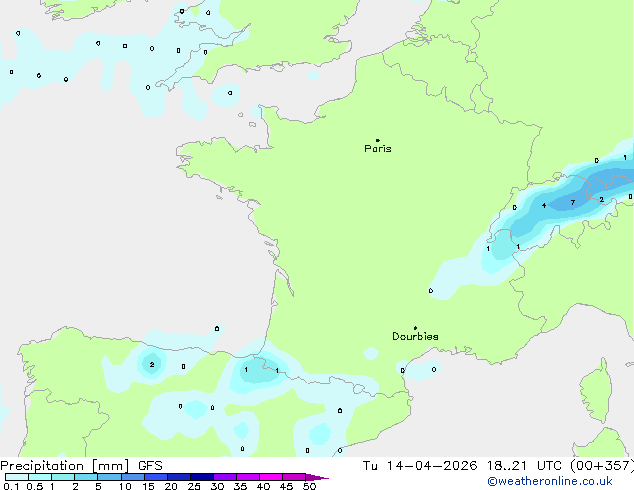The image size is (634, 490).
Task: Choose the 20–25 mm dark blue swatch
Action: pyautogui.click(x=178, y=477)
